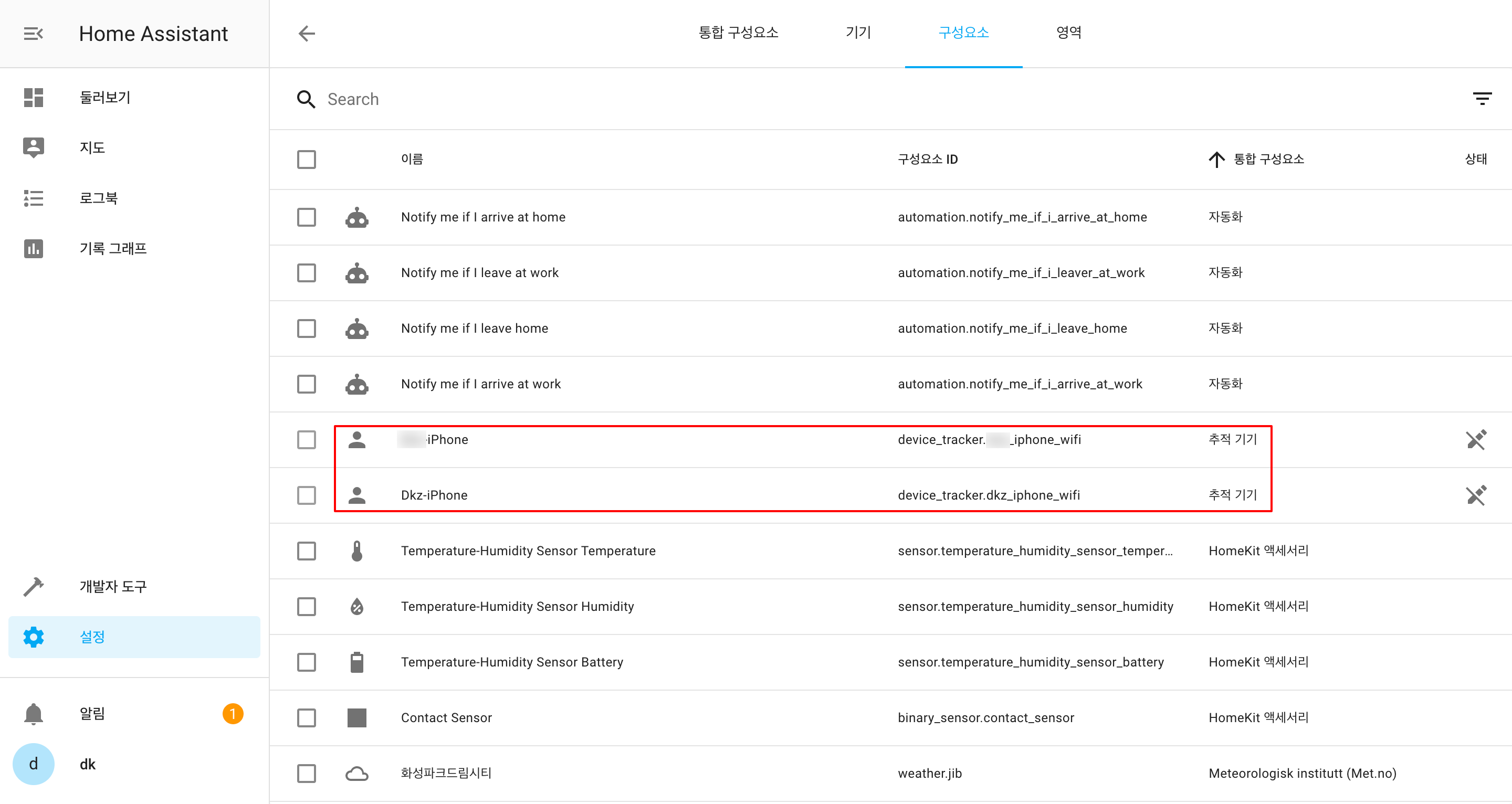Image resolution: width=1512 pixels, height=804 pixels.
Task: Open 기록 그래프 history graph
Action: point(113,248)
